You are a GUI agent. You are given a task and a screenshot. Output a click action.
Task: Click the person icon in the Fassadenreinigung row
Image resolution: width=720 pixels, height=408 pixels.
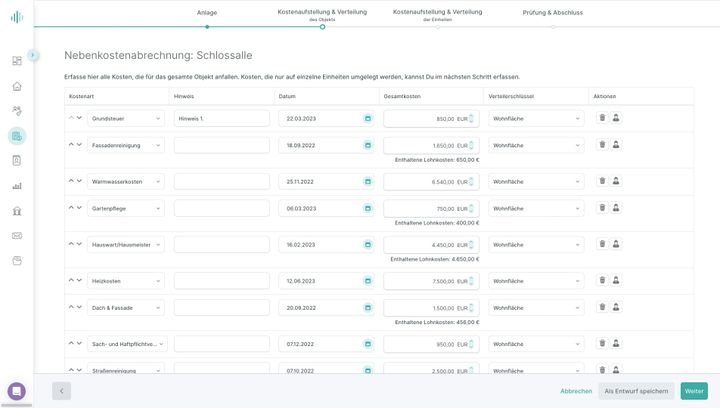[x=616, y=145]
